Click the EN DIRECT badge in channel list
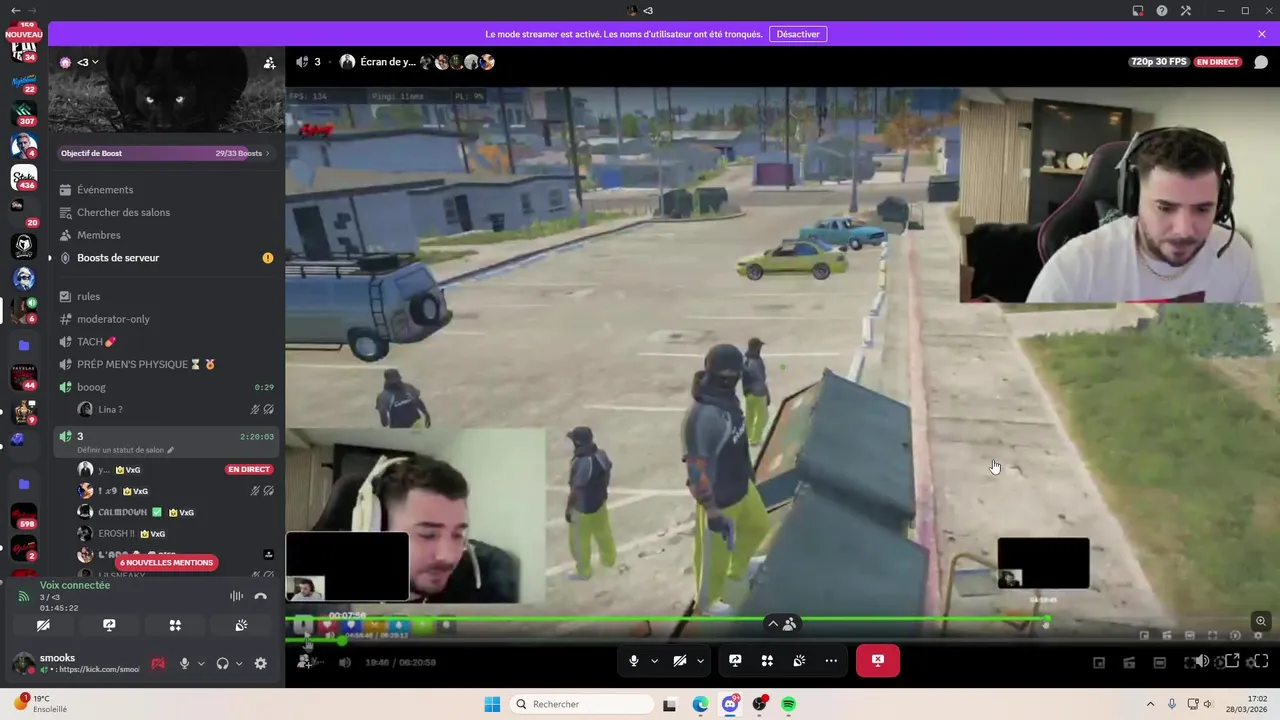 click(249, 469)
